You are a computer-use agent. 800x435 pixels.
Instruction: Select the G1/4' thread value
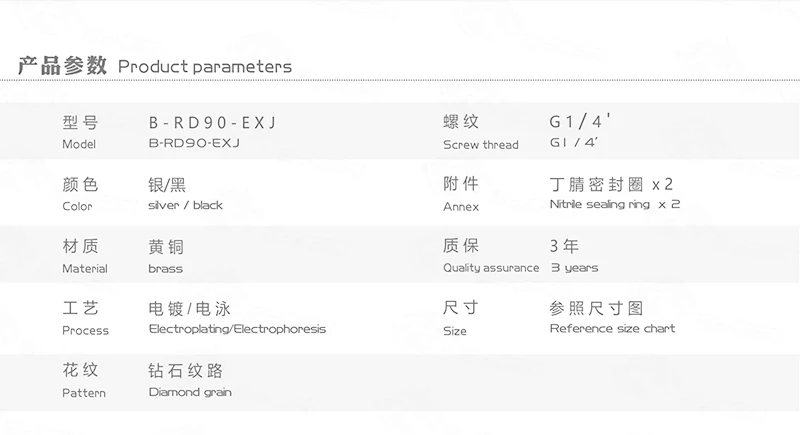point(573,143)
